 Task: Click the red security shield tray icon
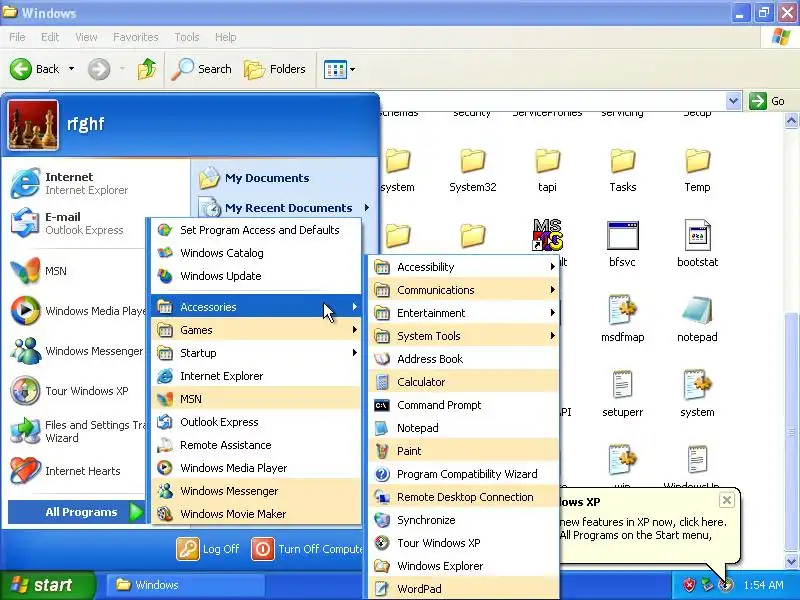coord(689,584)
